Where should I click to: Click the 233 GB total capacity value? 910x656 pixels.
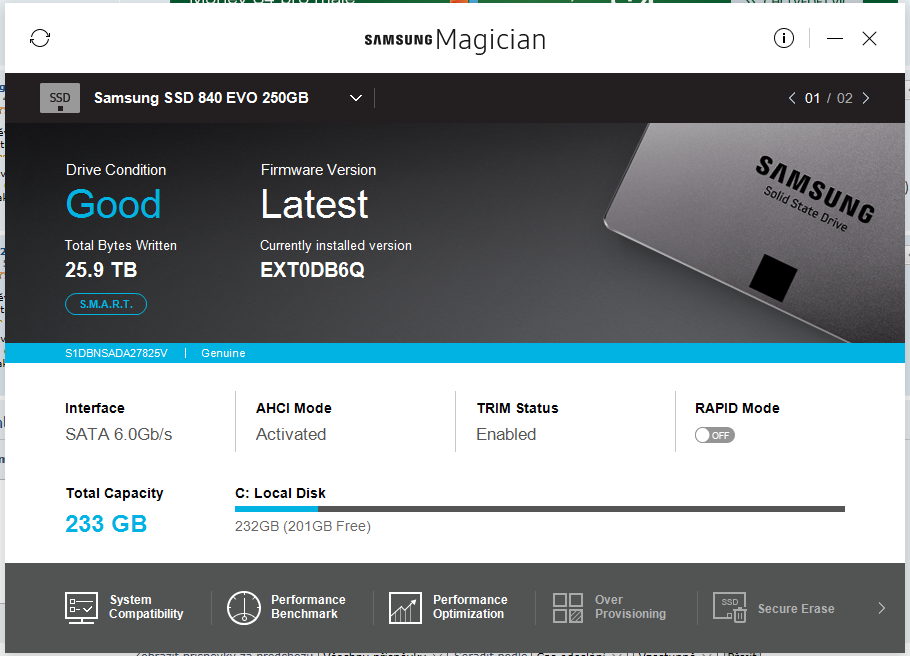(106, 524)
